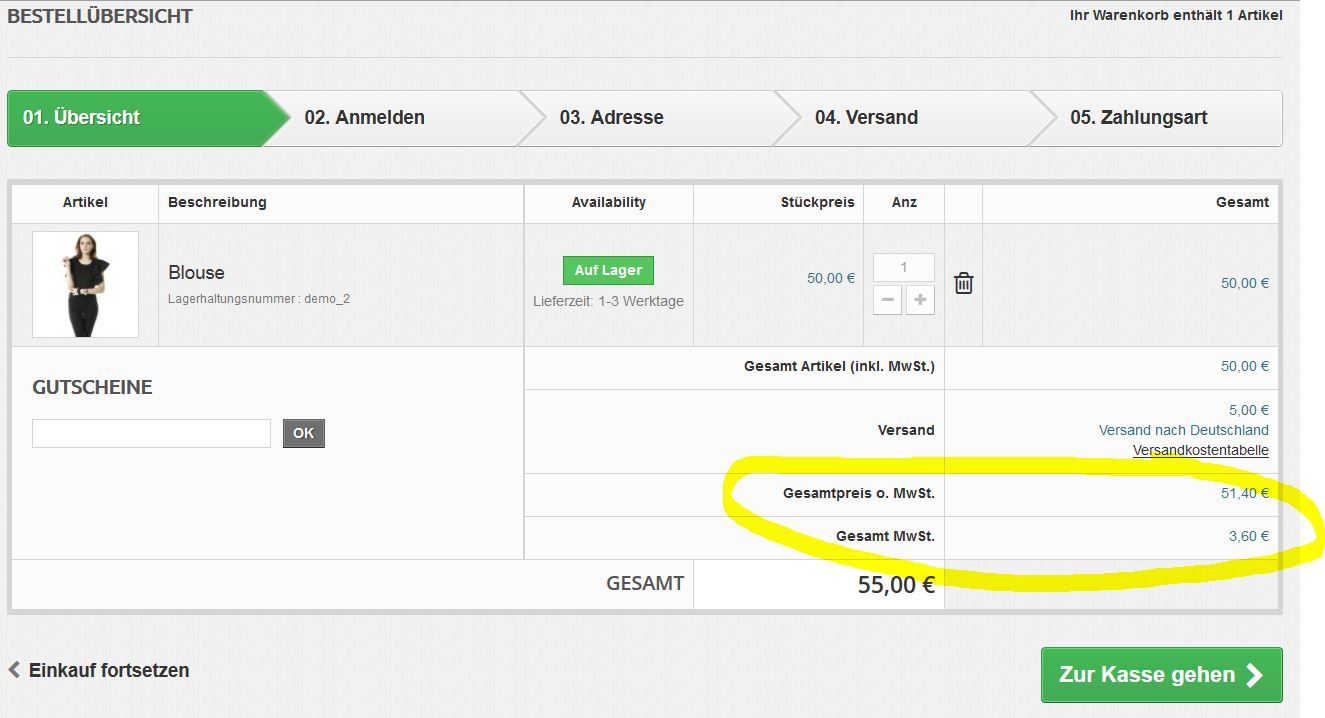Click the 55,00 € total amount
The image size is (1325, 718).
(896, 585)
